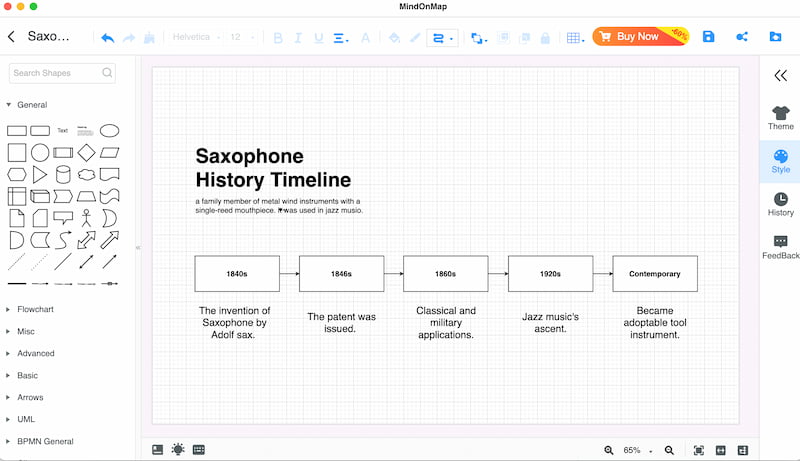Open the 65% zoom level dropdown
Image resolution: width=800 pixels, height=461 pixels.
point(638,450)
